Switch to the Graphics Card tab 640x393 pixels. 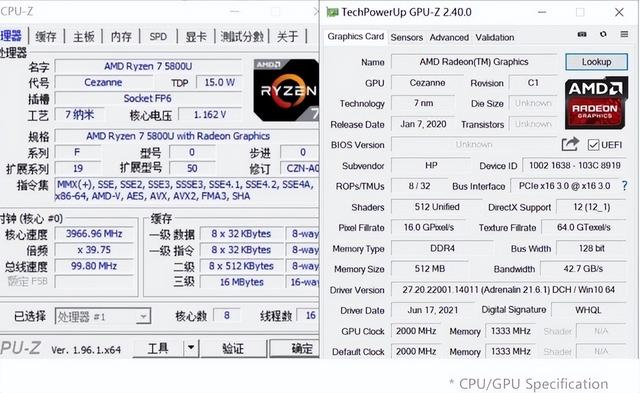(356, 37)
